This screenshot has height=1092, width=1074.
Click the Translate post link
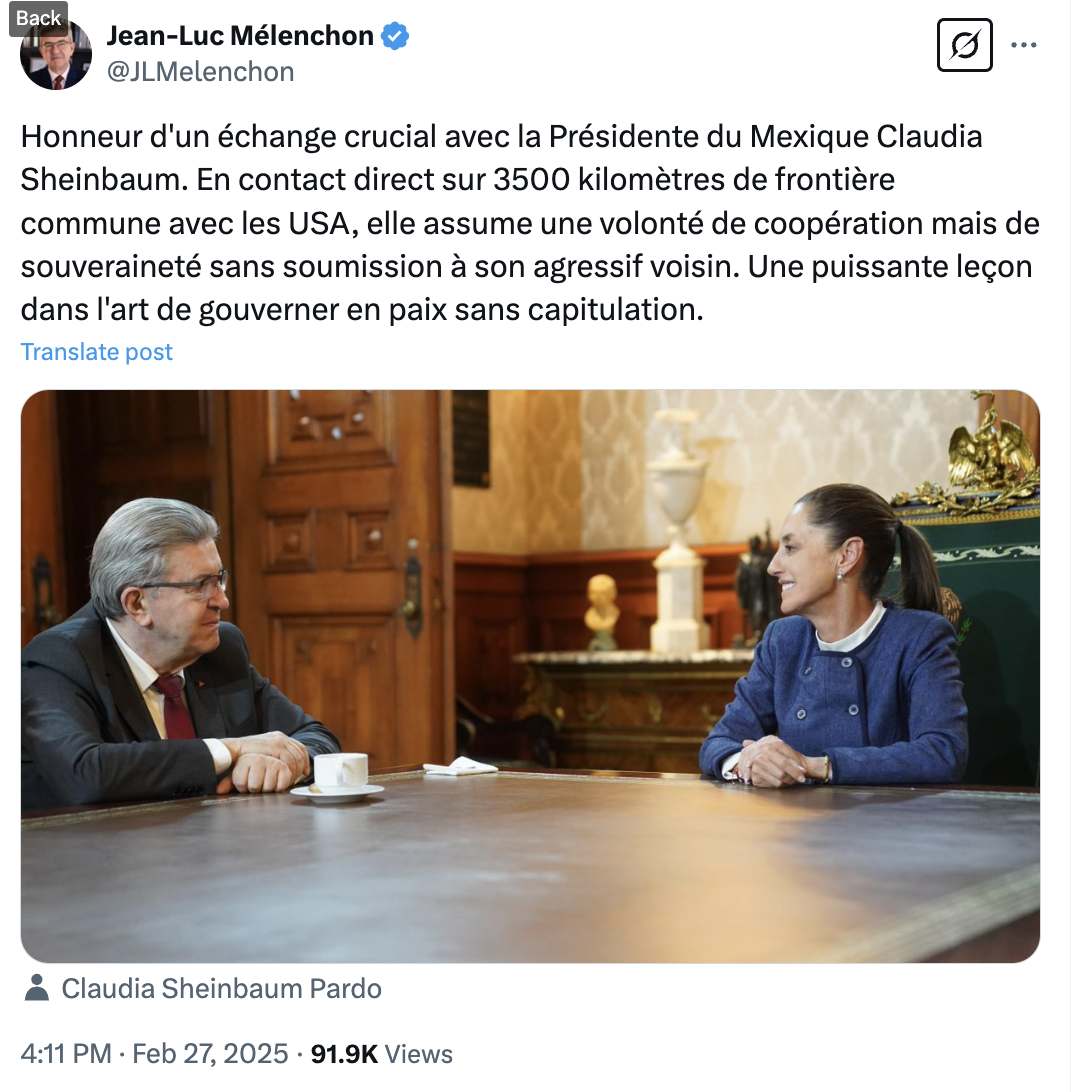(96, 352)
